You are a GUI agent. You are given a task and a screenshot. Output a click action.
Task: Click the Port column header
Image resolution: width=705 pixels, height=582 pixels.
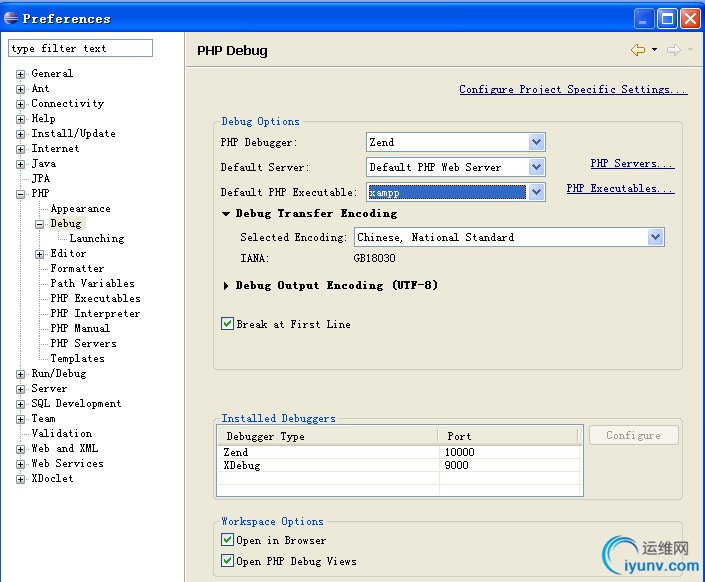(508, 436)
